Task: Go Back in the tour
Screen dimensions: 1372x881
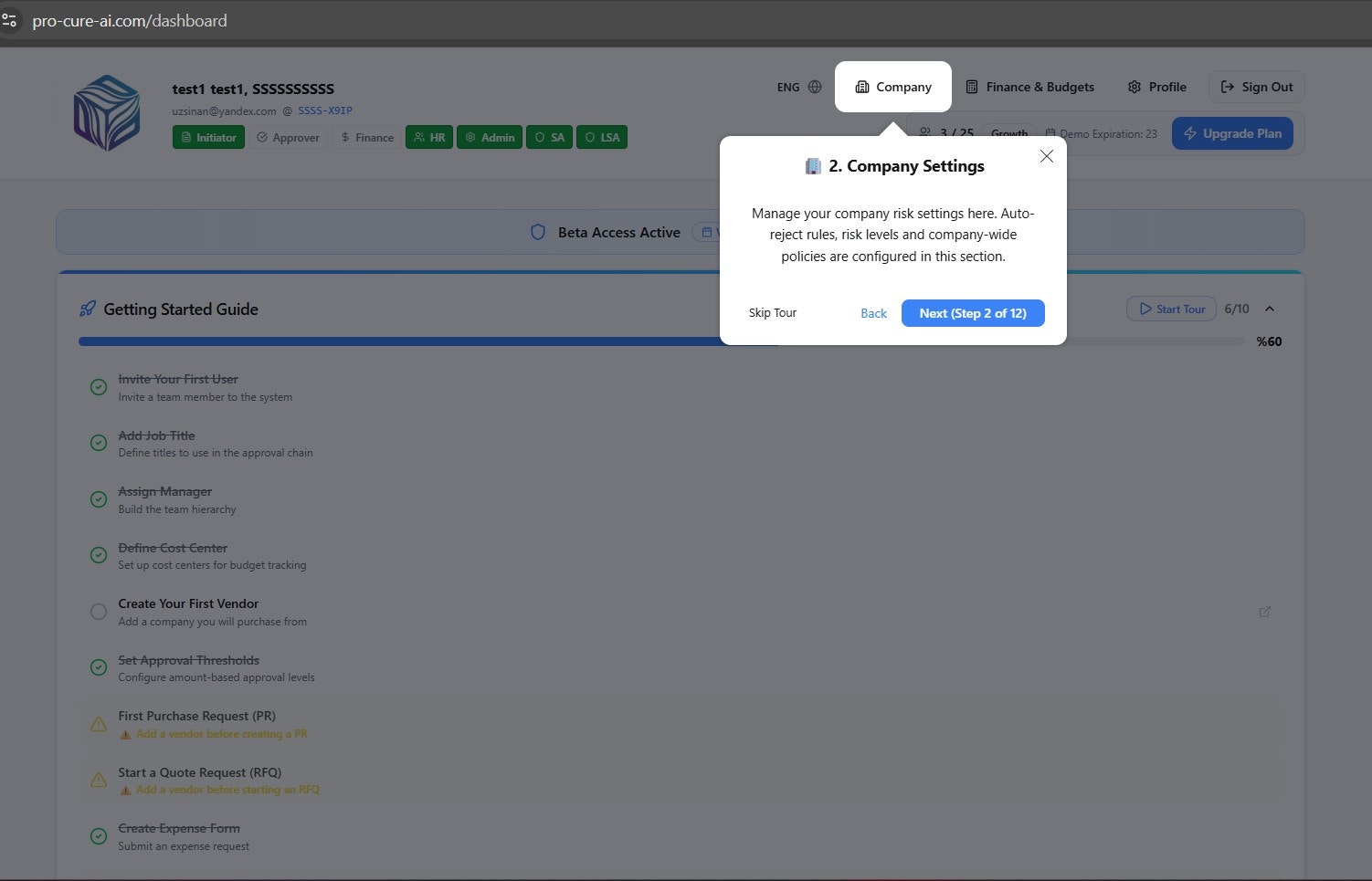Action: pyautogui.click(x=873, y=313)
